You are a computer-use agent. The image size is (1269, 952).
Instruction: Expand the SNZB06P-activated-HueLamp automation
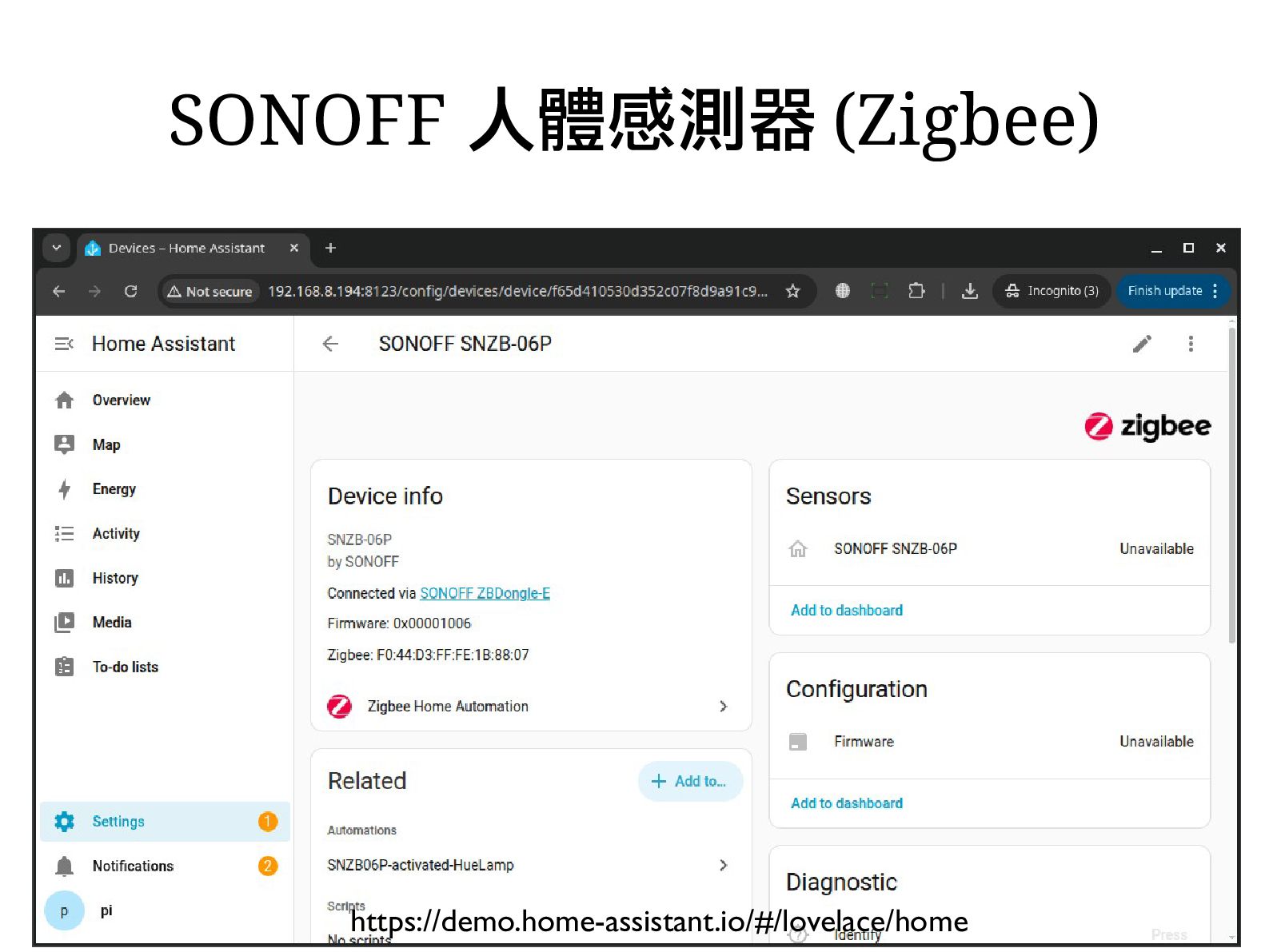[x=530, y=865]
